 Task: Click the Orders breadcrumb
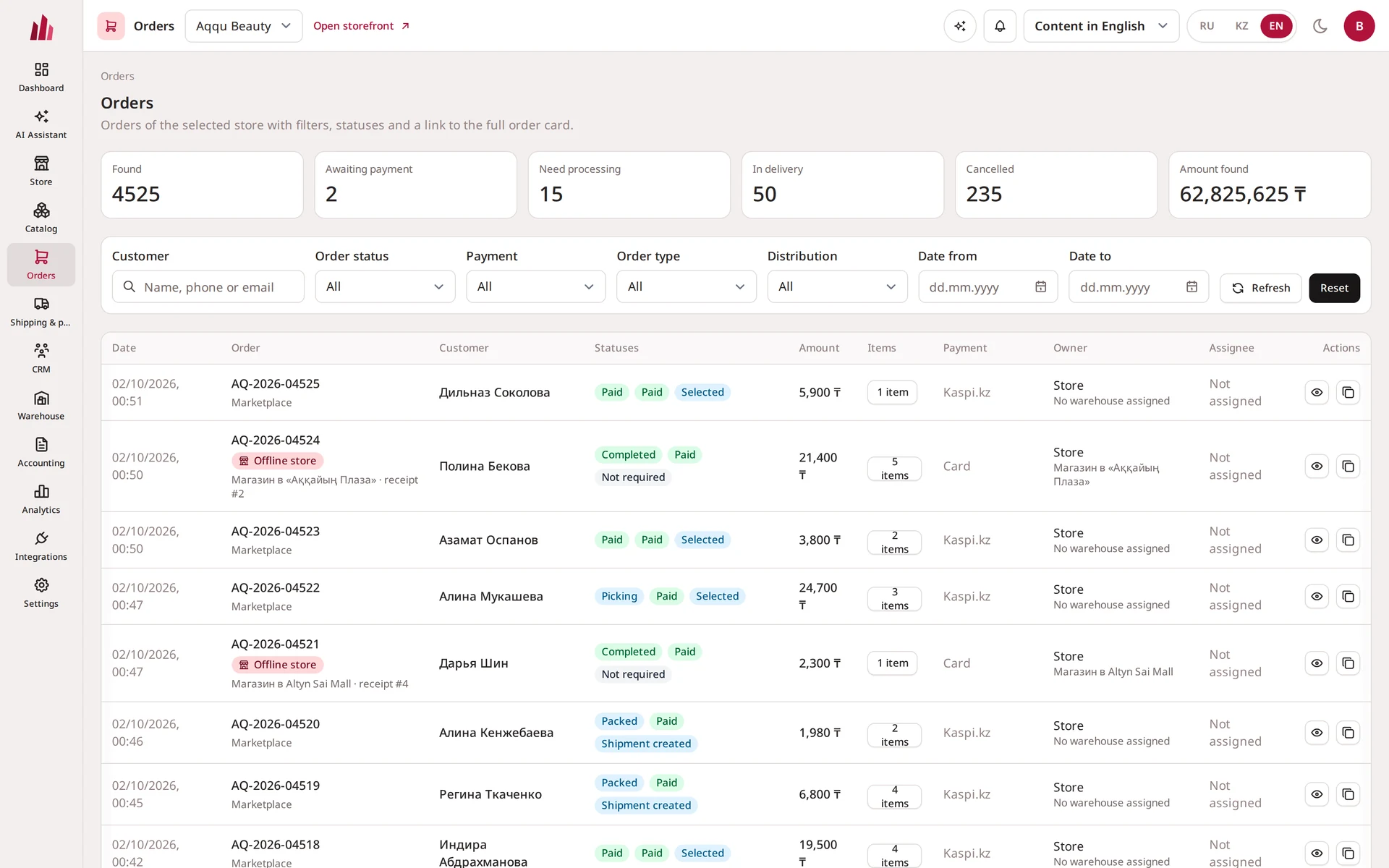117,76
